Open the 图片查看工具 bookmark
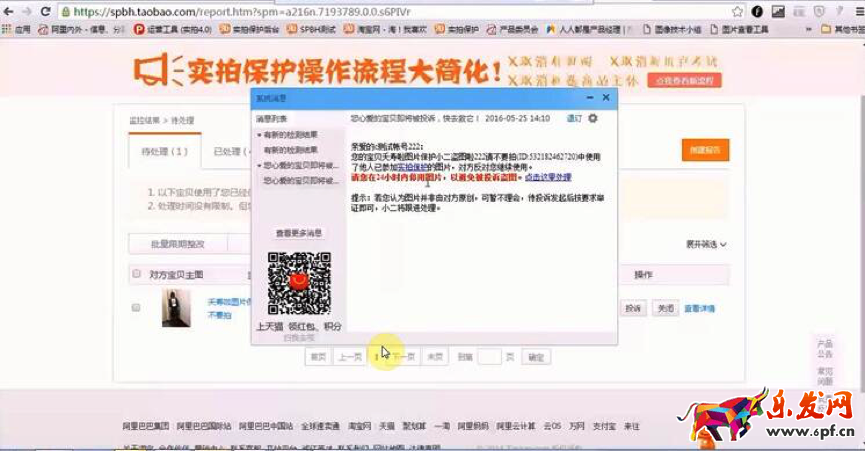The width and height of the screenshot is (865, 452). point(739,29)
